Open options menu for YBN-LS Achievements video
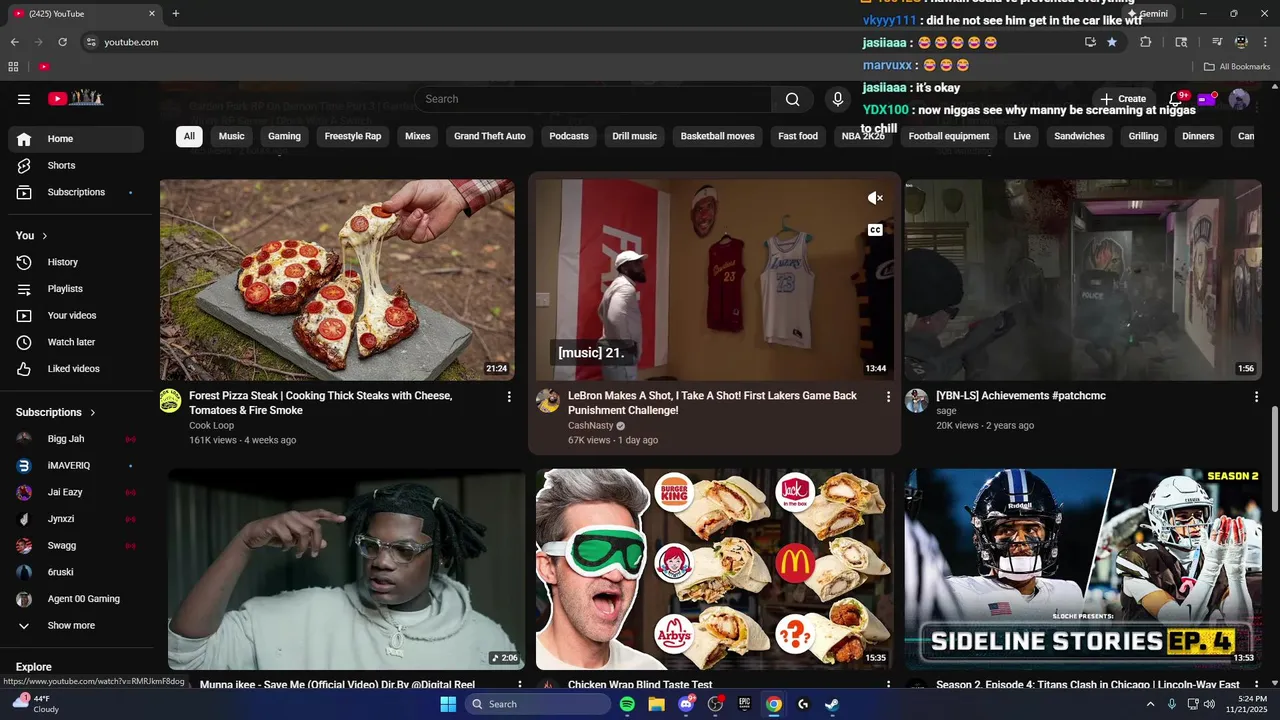The height and width of the screenshot is (720, 1280). pos(1256,397)
